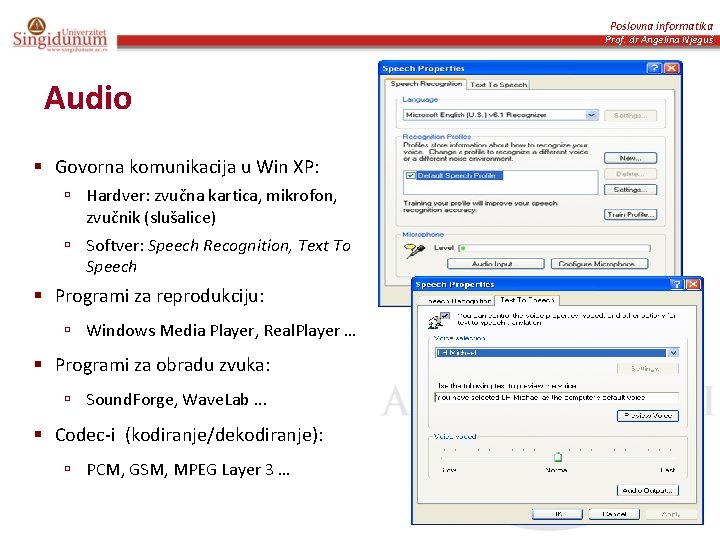Toggle the Default Speech Profile checkbox
This screenshot has height=540, width=720.
pyautogui.click(x=411, y=175)
